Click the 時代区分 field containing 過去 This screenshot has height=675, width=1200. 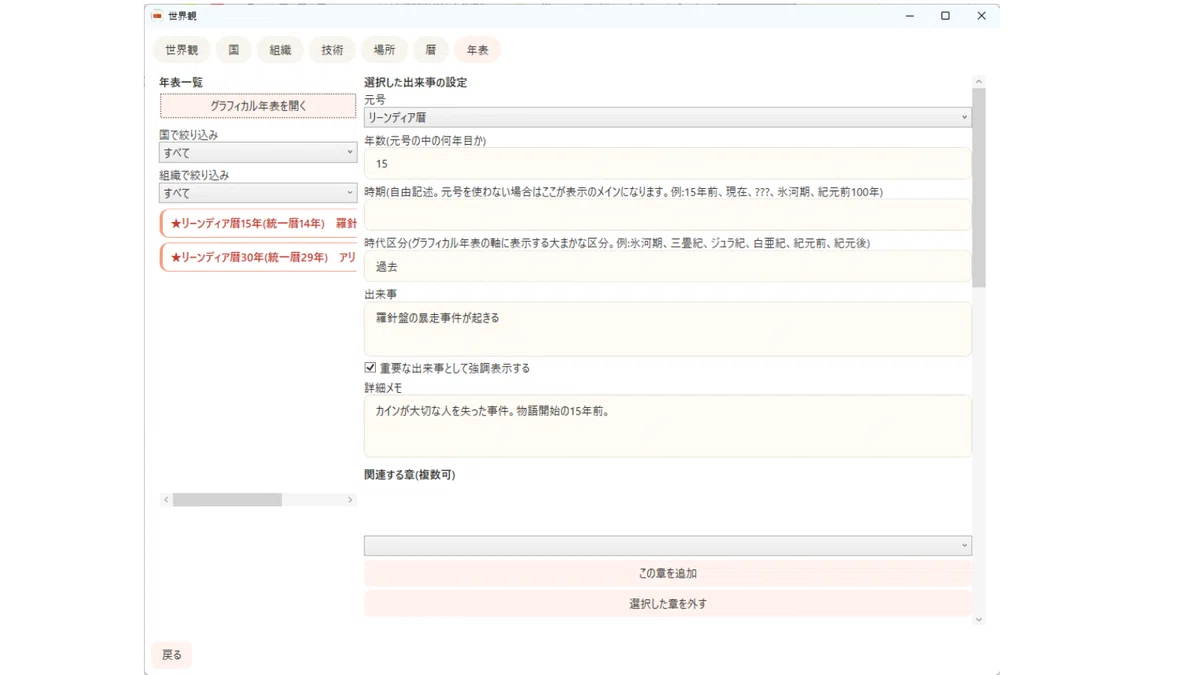[x=668, y=267]
